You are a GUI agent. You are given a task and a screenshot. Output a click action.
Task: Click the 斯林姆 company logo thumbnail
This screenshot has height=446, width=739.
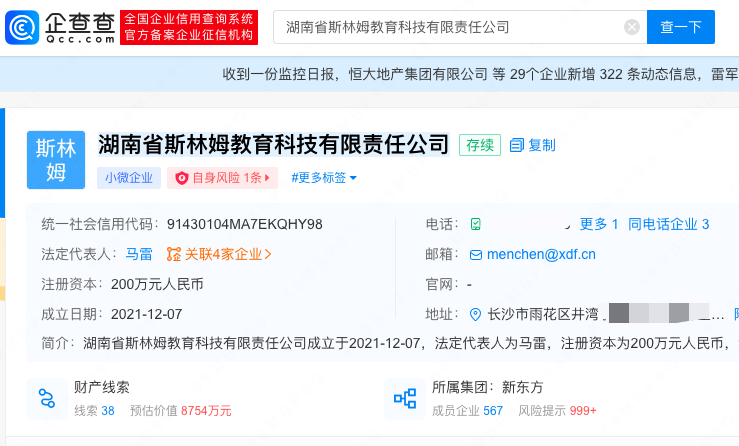56,160
